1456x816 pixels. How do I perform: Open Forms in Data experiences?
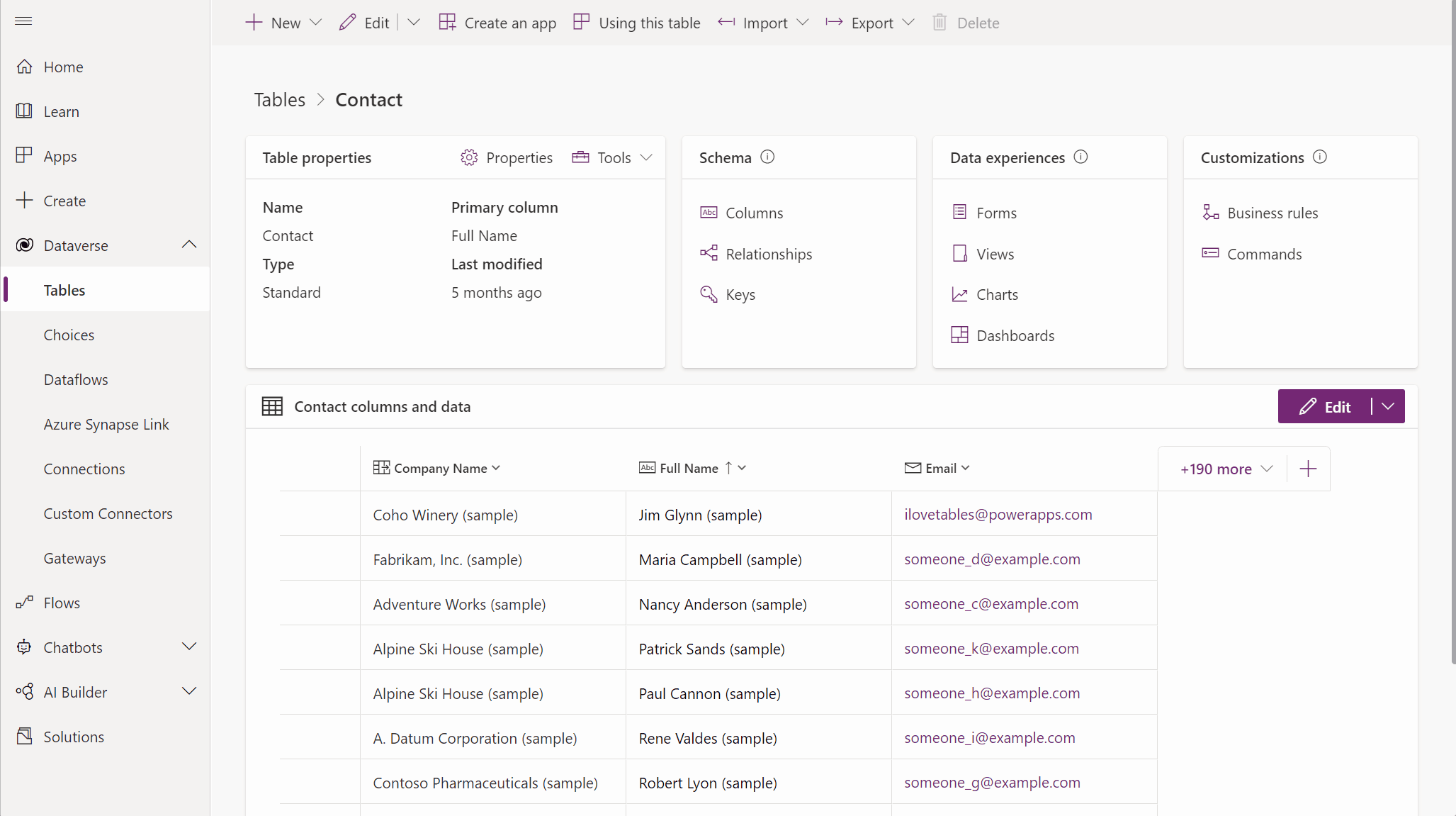click(x=996, y=212)
